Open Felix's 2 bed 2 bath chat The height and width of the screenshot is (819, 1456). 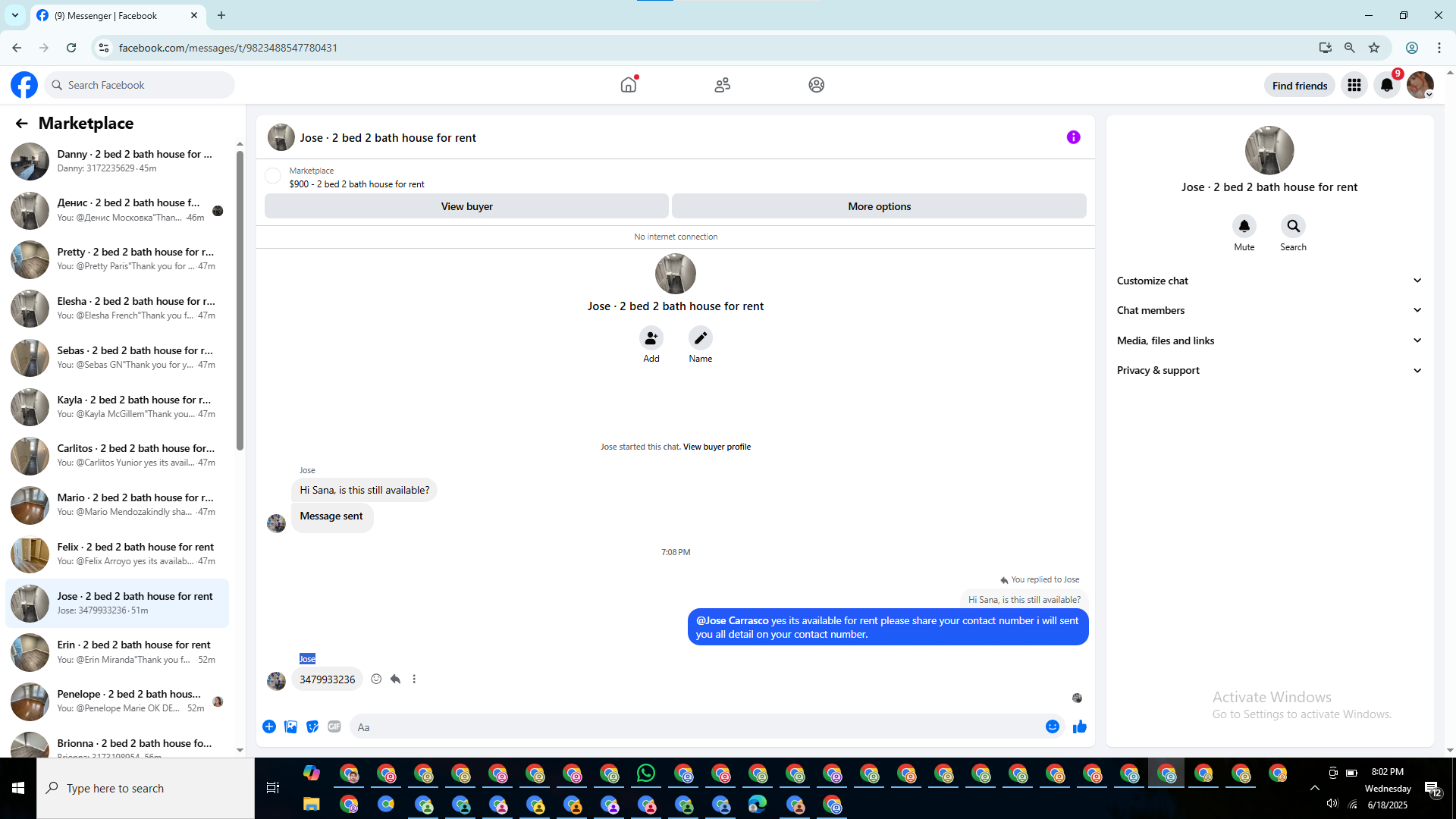point(118,554)
